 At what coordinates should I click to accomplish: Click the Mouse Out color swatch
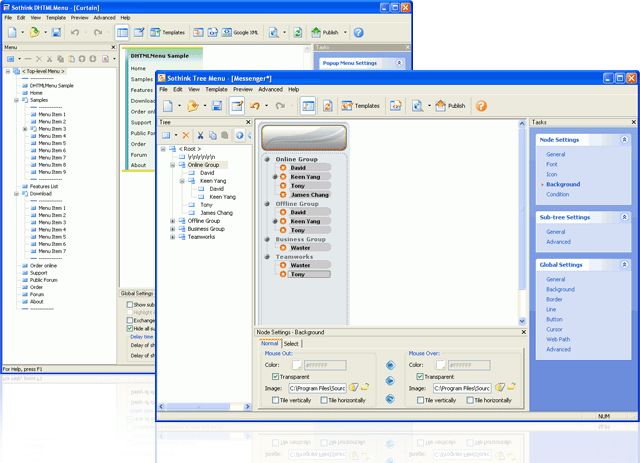click(297, 365)
